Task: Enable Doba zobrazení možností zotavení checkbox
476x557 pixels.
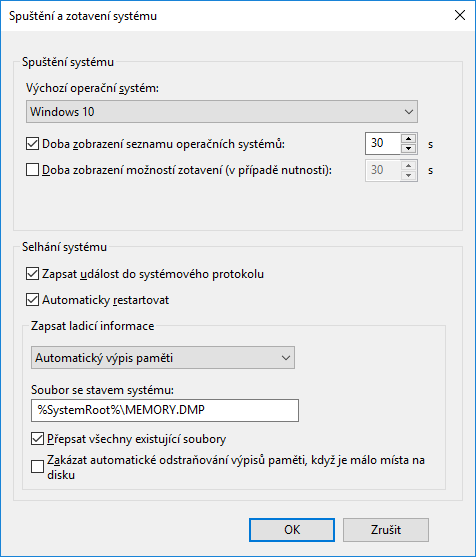Action: (32, 170)
